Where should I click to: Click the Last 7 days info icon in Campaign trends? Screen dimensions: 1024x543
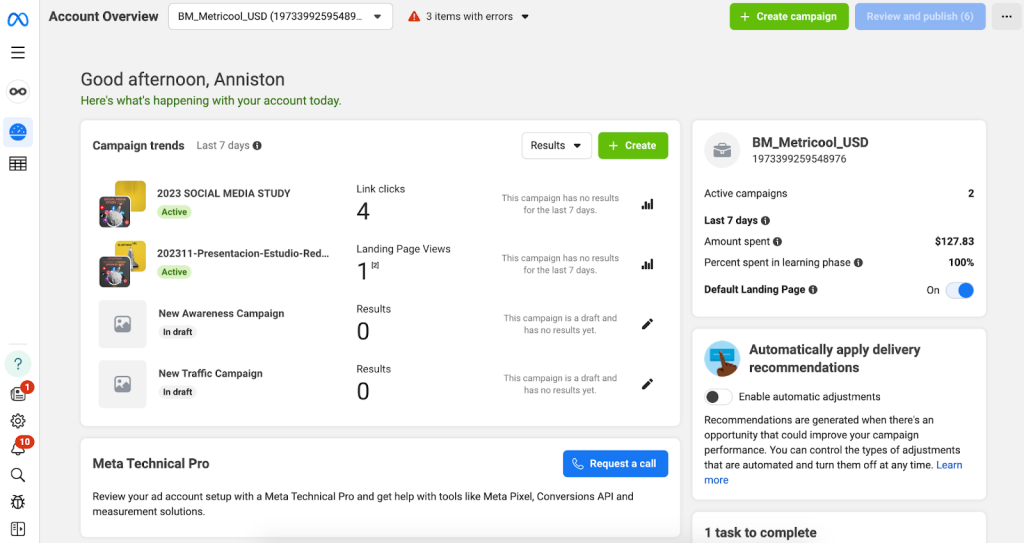[257, 146]
